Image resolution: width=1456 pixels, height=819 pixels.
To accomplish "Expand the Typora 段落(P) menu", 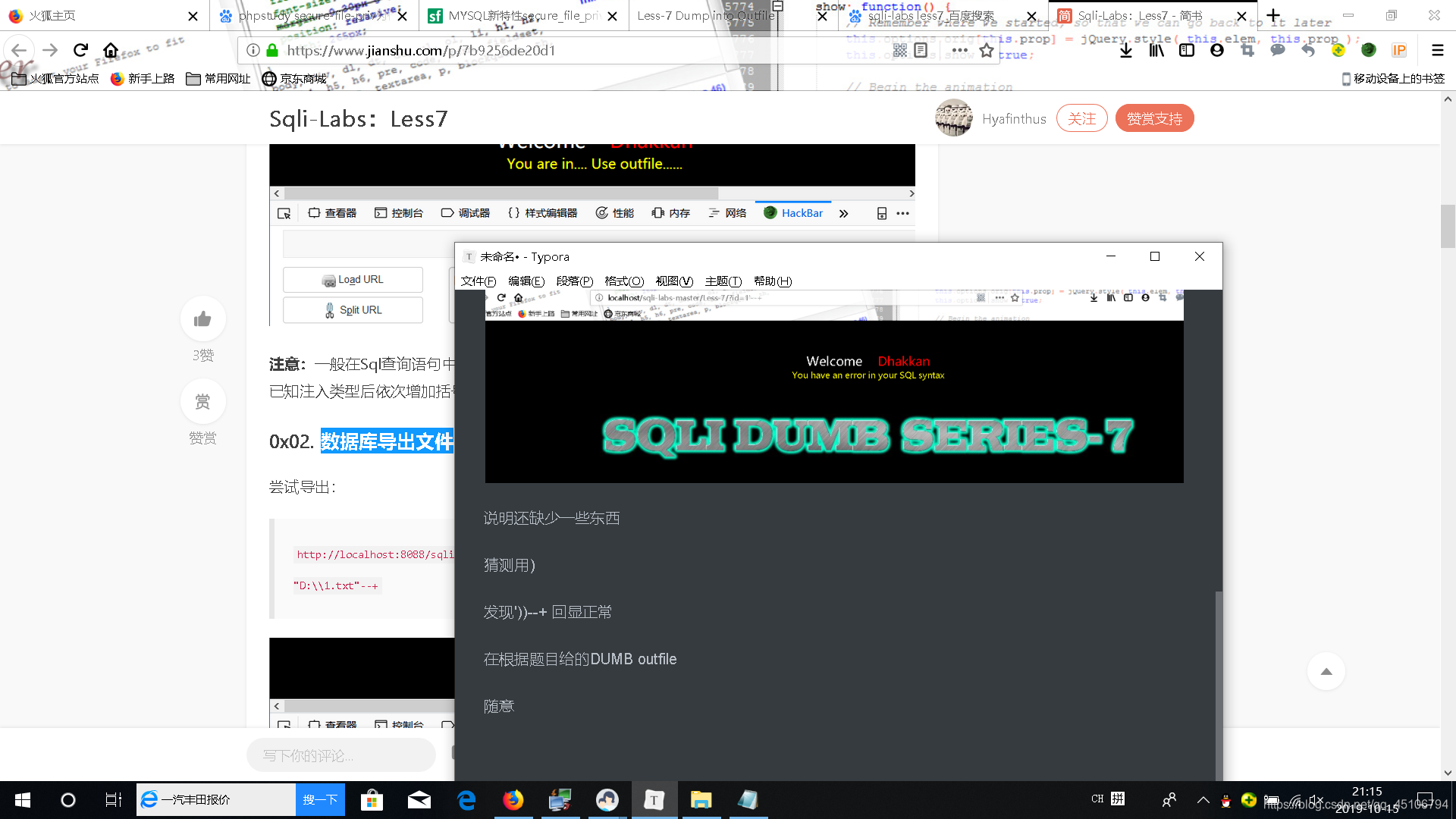I will pos(573,281).
